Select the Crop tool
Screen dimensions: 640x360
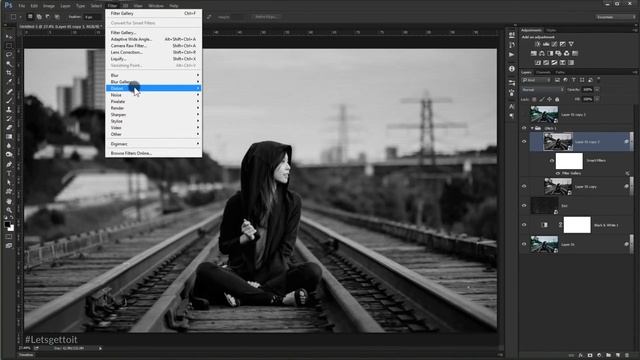pyautogui.click(x=9, y=73)
